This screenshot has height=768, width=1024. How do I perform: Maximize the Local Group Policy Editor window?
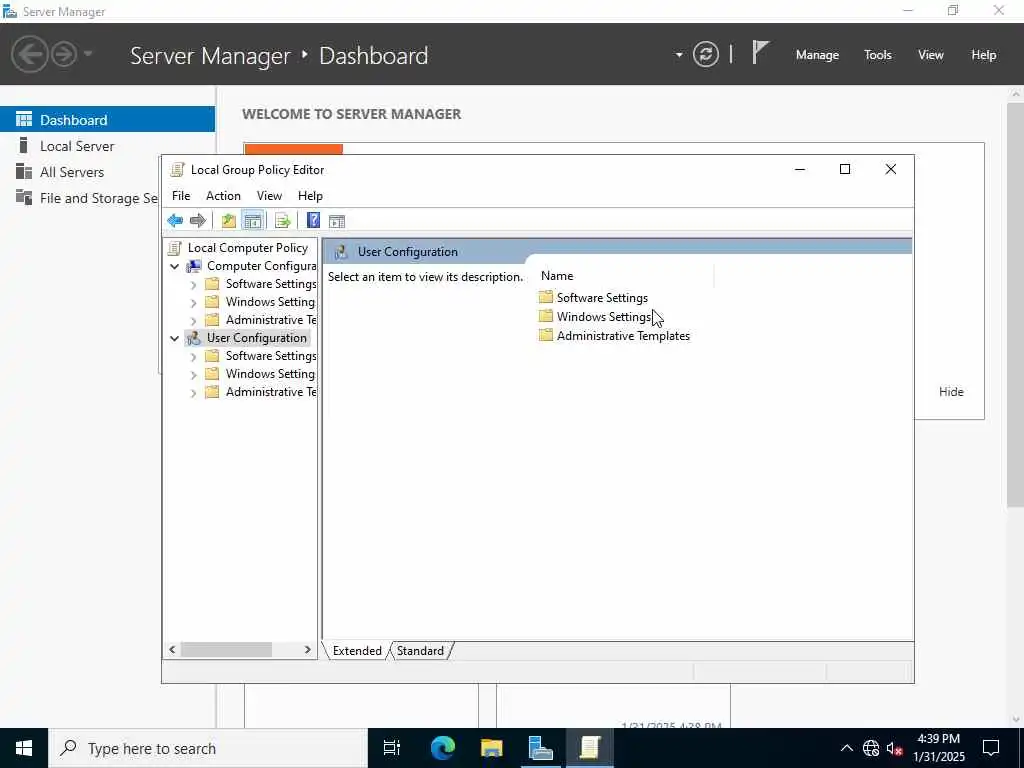844,169
